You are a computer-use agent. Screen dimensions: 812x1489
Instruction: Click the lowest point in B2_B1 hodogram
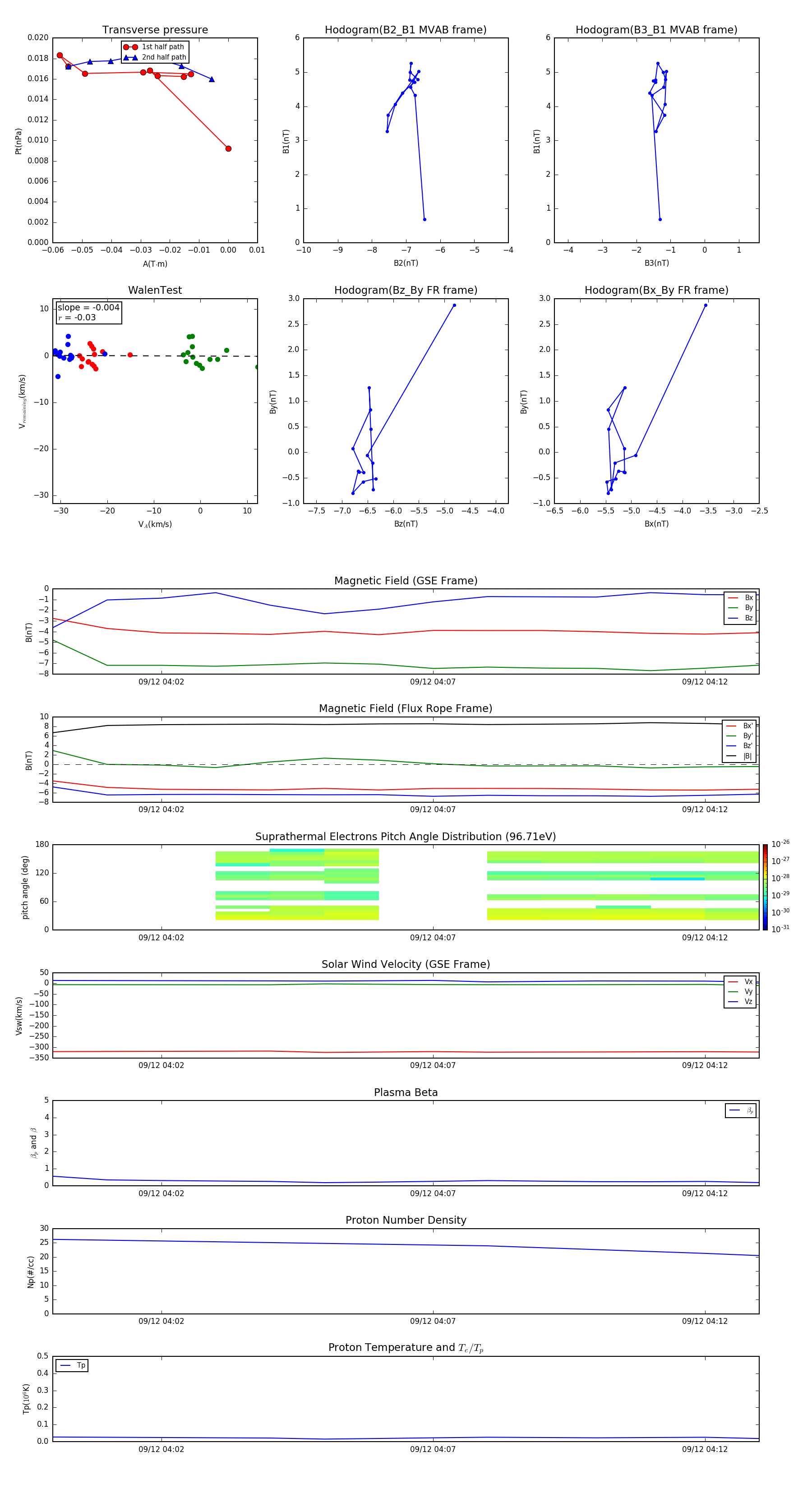(x=425, y=220)
